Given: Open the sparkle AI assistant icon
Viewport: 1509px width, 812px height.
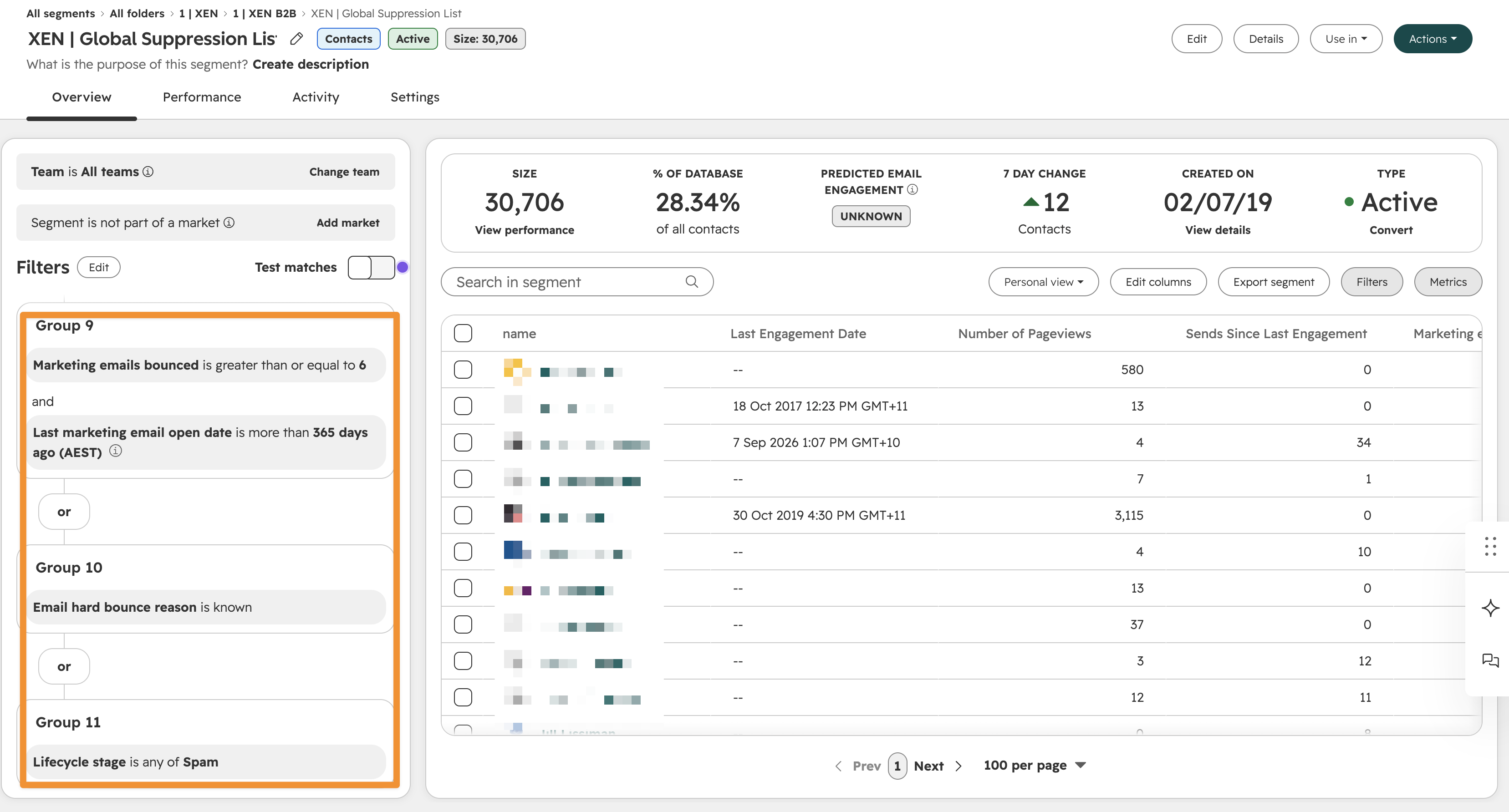Looking at the screenshot, I should click(1490, 608).
